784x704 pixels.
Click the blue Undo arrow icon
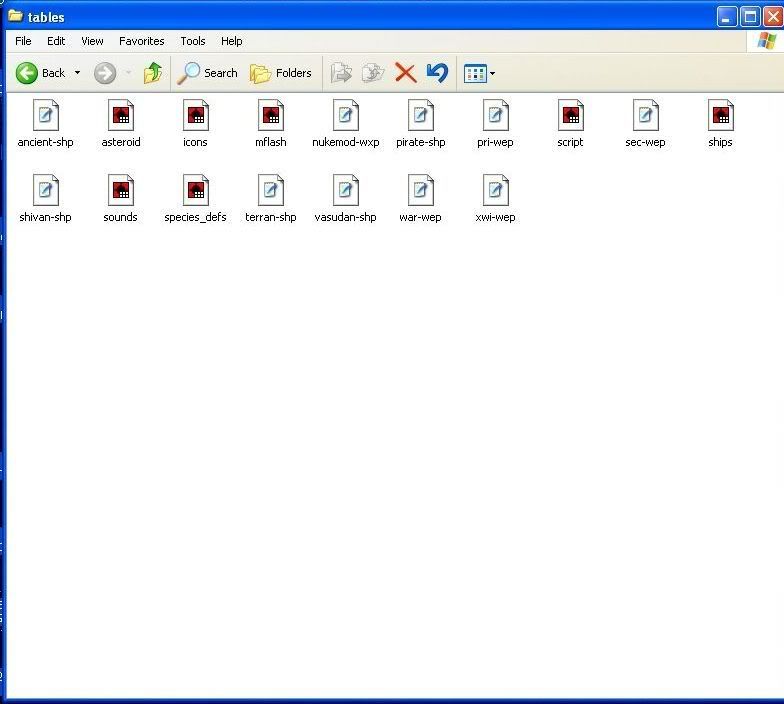(438, 73)
